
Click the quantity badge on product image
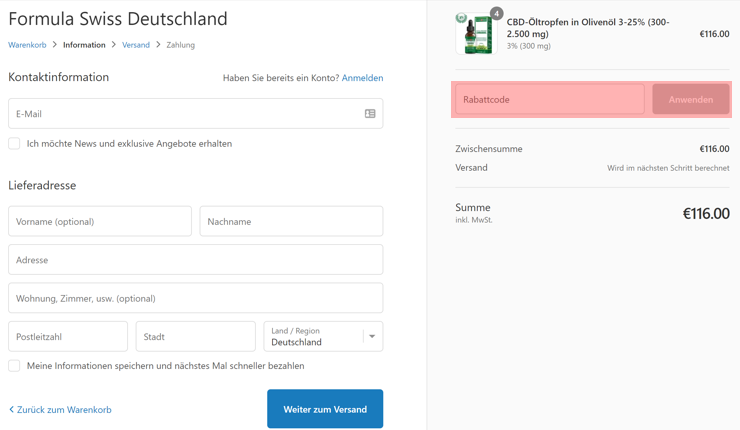click(496, 14)
